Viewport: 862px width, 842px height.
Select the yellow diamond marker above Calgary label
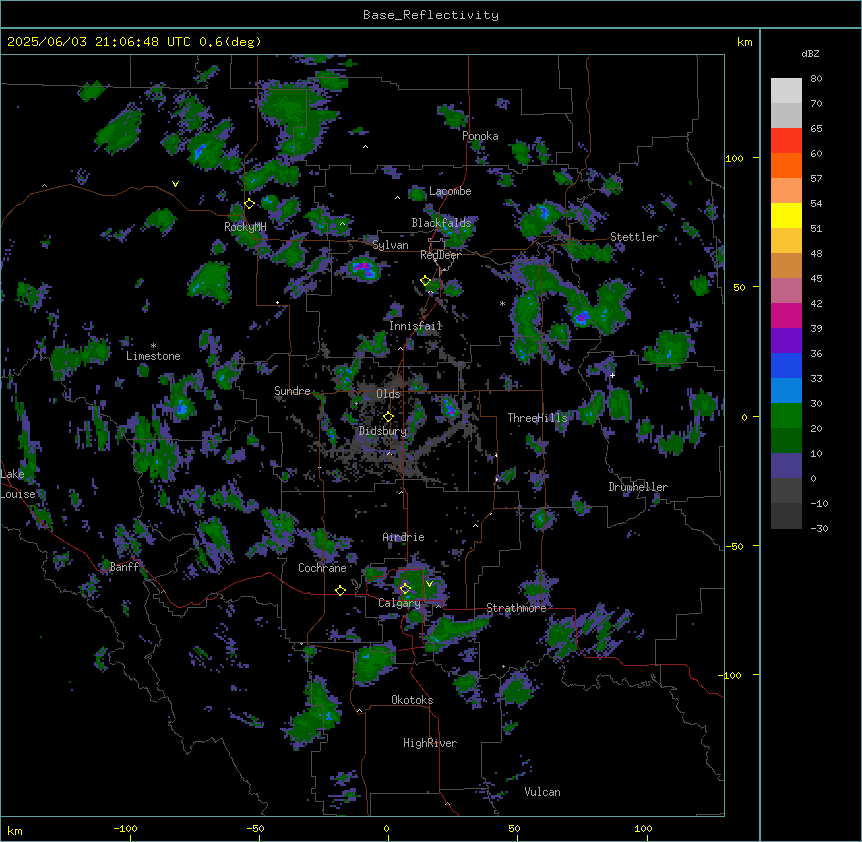(405, 589)
